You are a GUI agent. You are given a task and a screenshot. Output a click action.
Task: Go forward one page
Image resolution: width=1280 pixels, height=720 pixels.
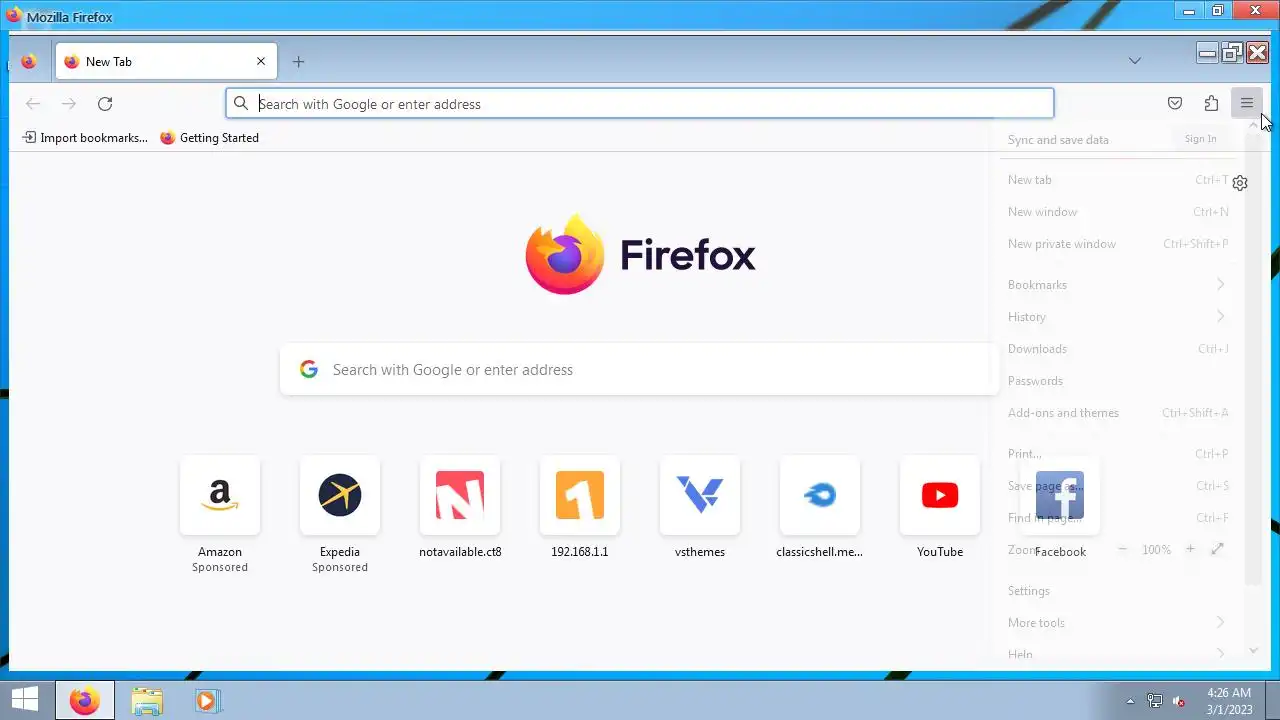click(69, 103)
